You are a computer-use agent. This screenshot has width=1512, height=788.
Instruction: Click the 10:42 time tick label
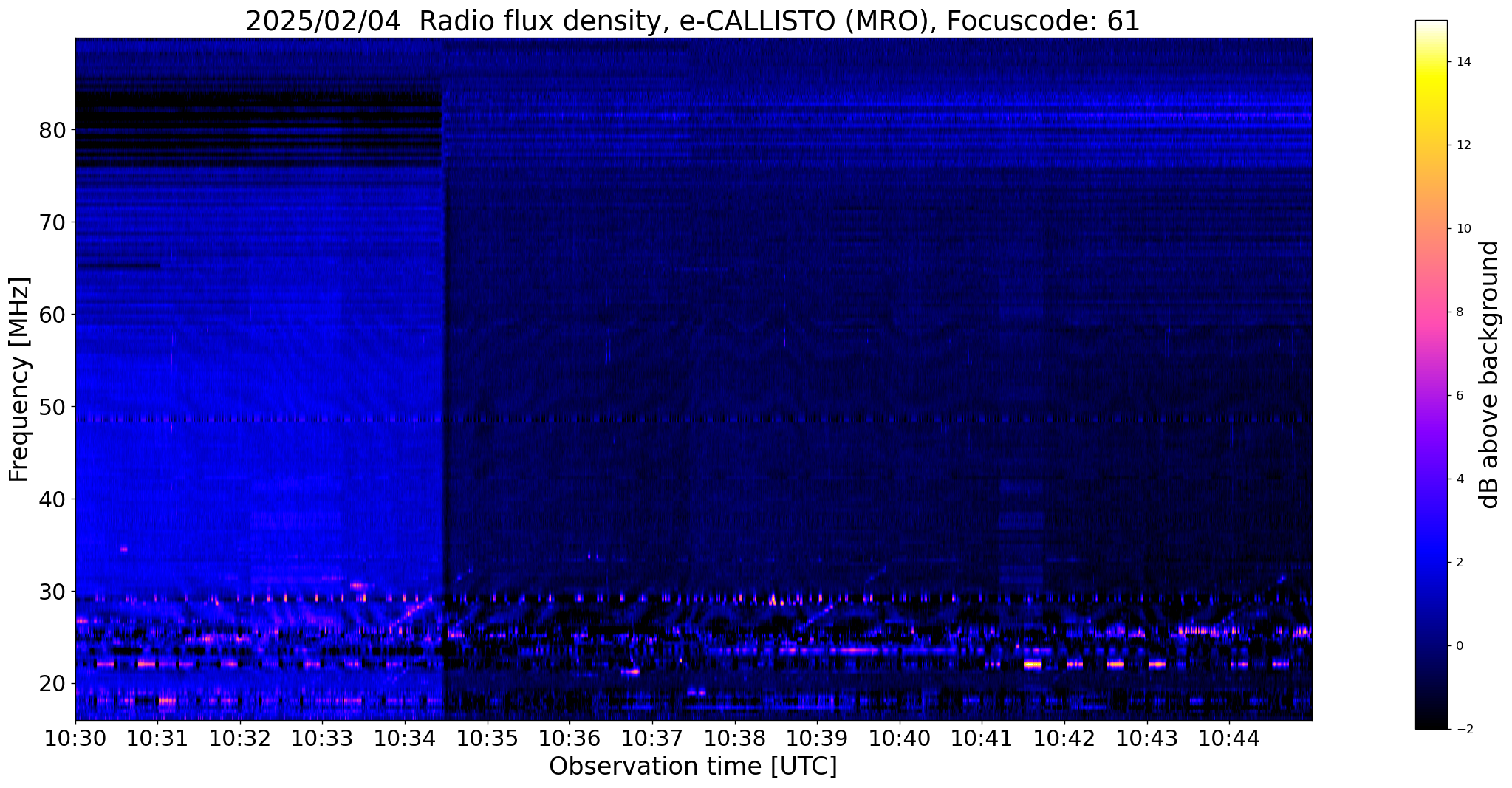[1064, 738]
